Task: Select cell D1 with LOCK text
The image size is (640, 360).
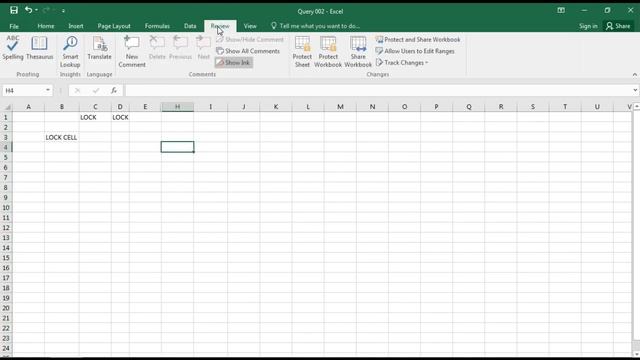Action: pos(120,117)
